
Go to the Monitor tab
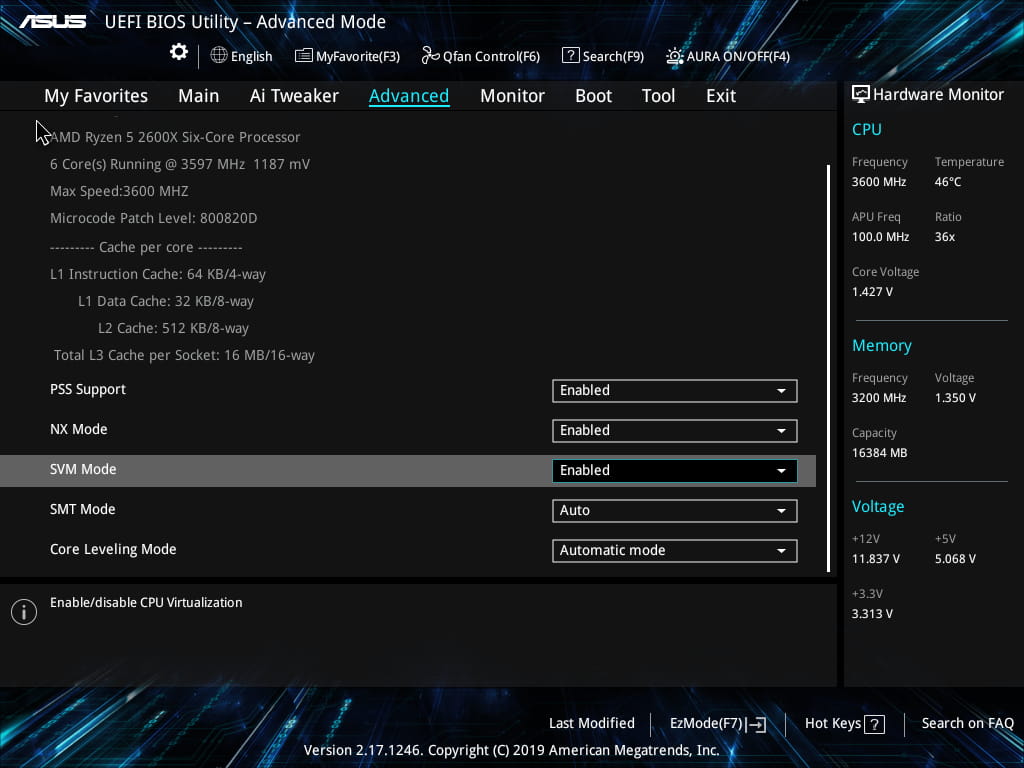(512, 96)
